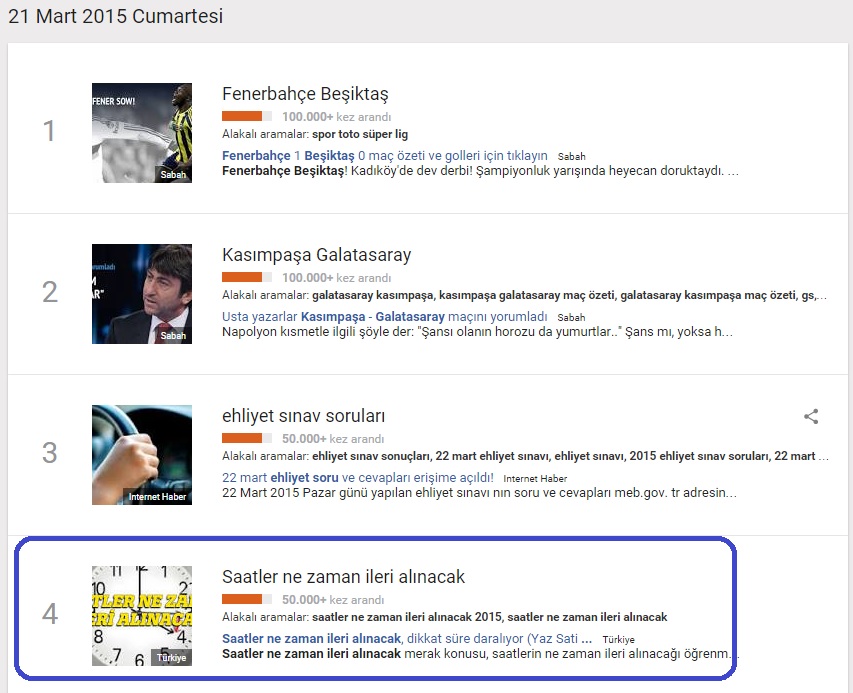The width and height of the screenshot is (853, 693).
Task: Click the Fenerbahçe Beşiktaş Sabah thumbnail
Action: [x=142, y=133]
